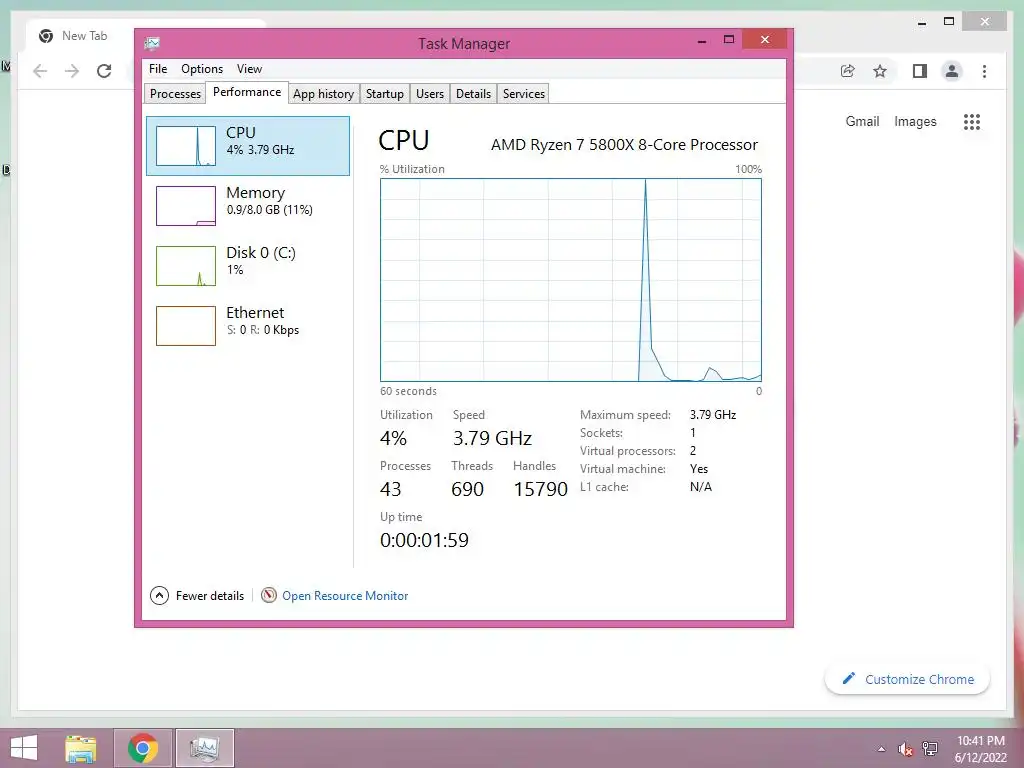Open the Google apps grid icon

pyautogui.click(x=972, y=121)
